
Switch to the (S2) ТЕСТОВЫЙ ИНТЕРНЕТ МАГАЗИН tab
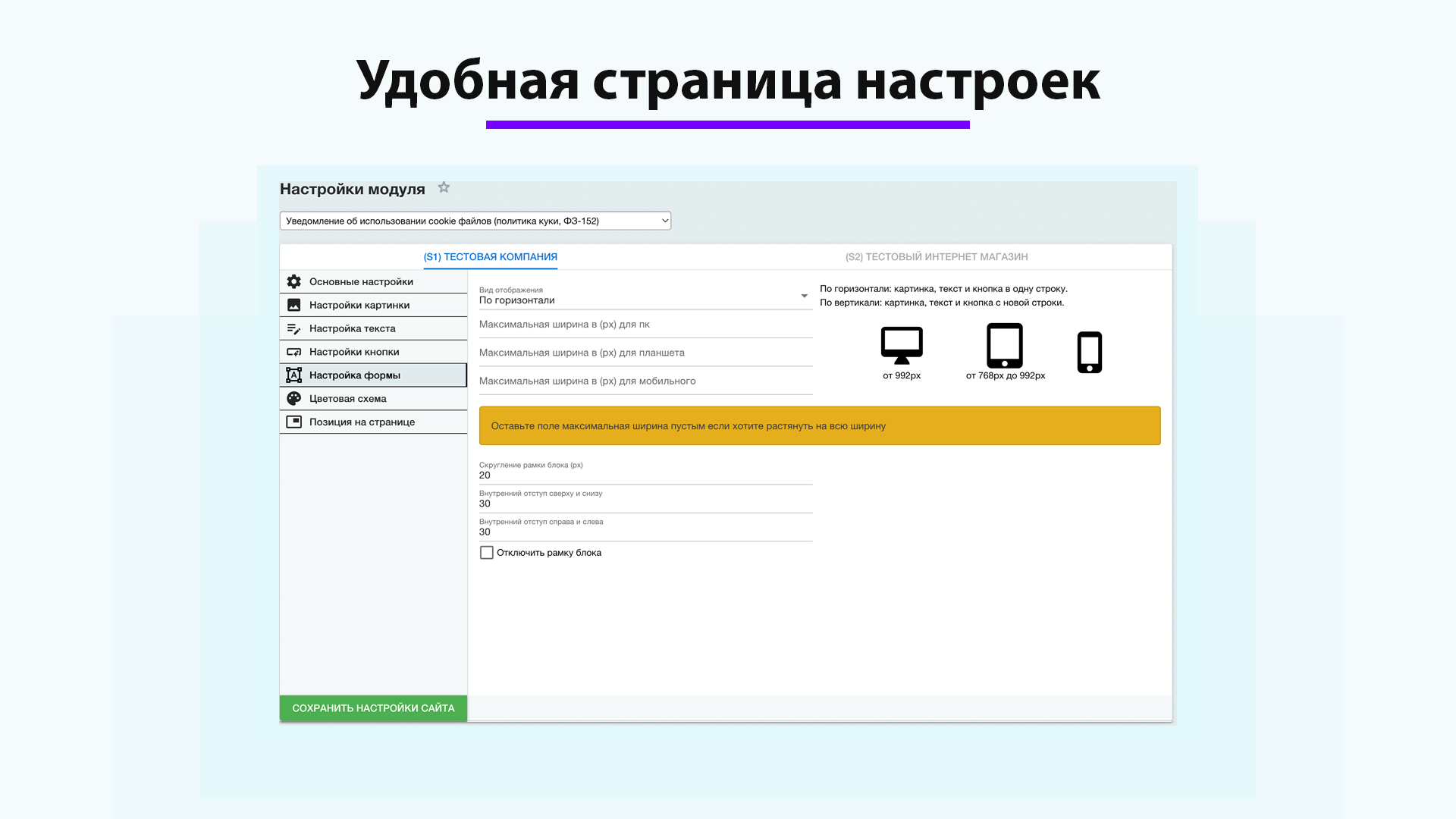[937, 256]
